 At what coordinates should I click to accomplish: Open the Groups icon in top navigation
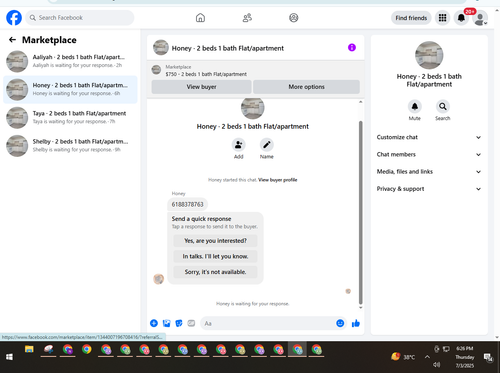(294, 18)
